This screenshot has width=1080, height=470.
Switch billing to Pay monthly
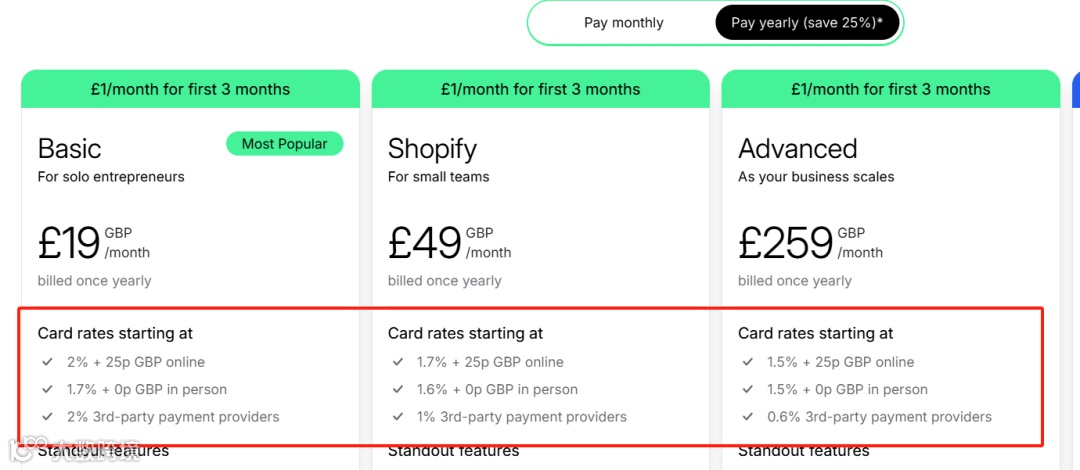tap(623, 23)
